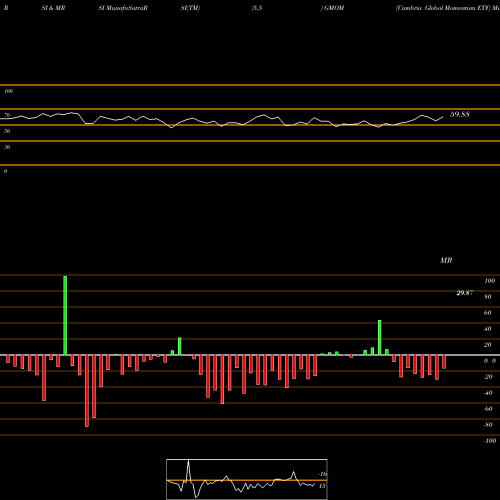Click the RSI 70 level label
Viewport: 500px width, 500px height.
click(x=7, y=115)
